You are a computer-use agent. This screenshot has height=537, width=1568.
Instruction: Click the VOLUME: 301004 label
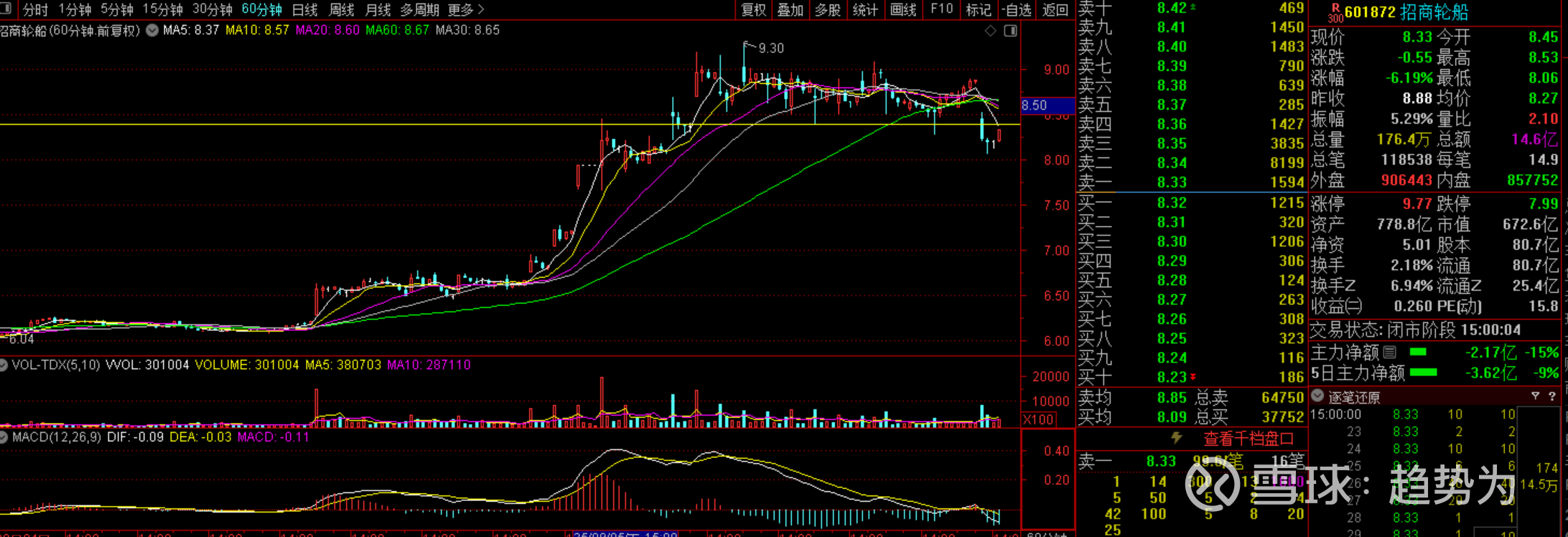(x=247, y=365)
